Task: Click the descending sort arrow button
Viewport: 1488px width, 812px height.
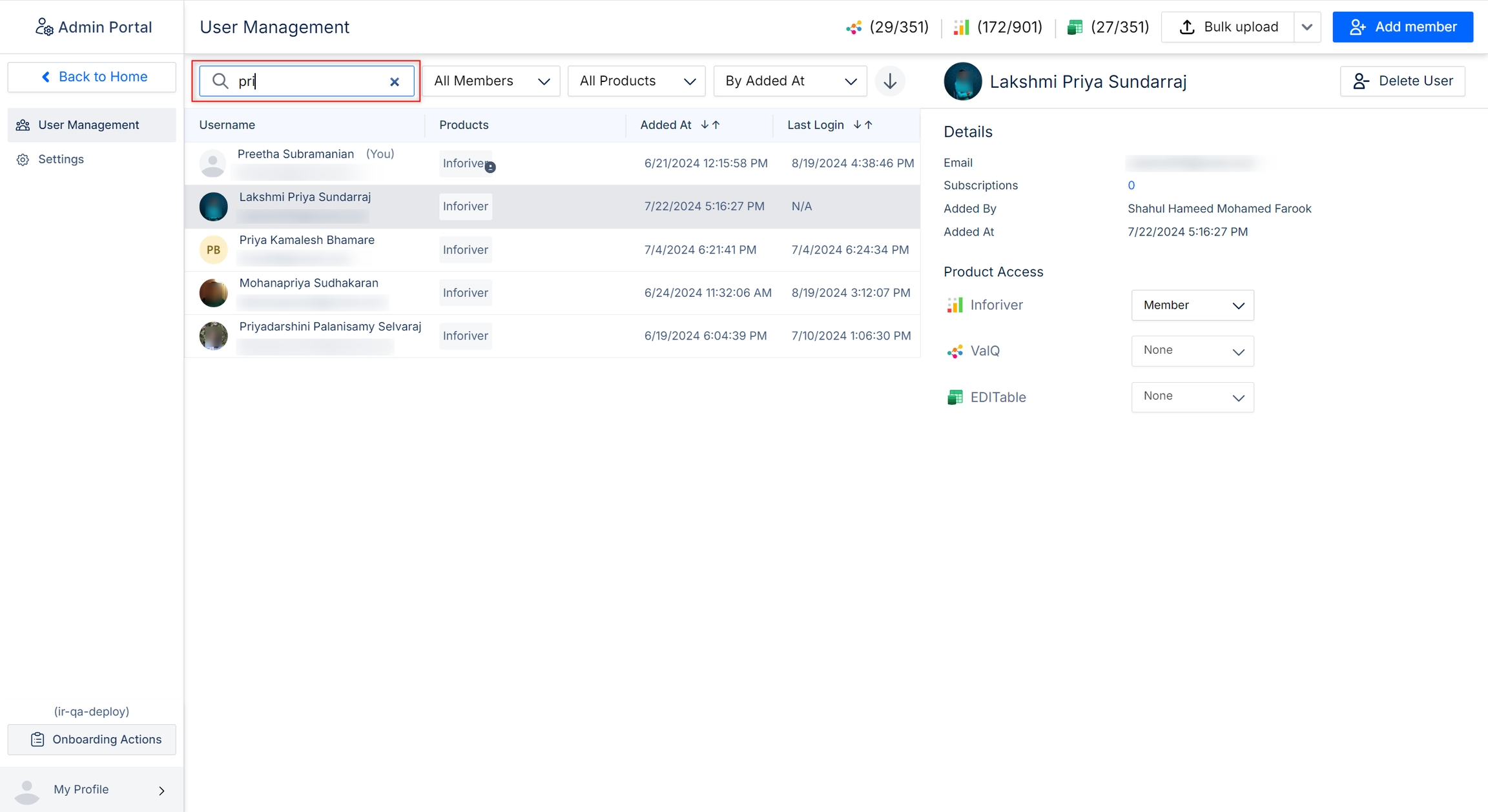Action: (x=890, y=81)
